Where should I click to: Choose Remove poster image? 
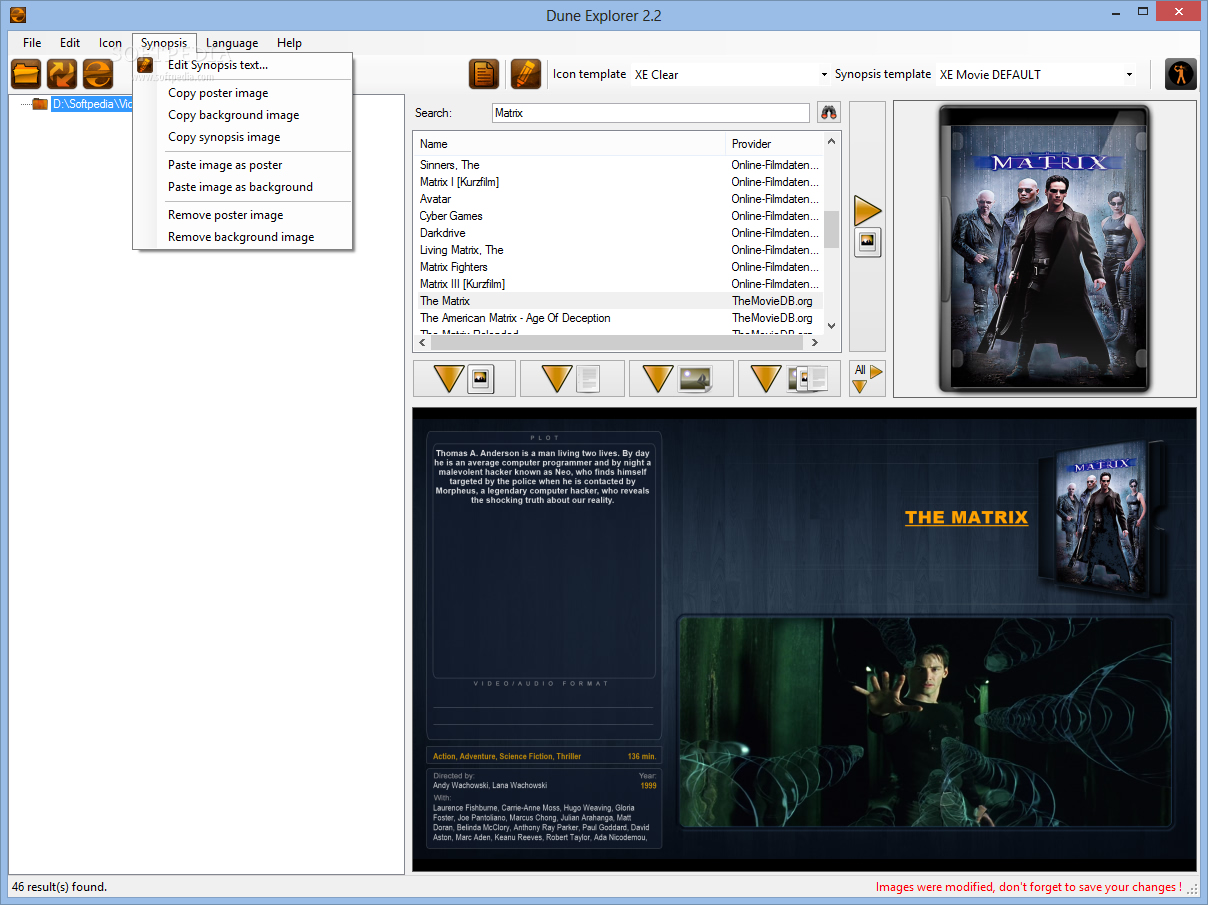click(243, 215)
